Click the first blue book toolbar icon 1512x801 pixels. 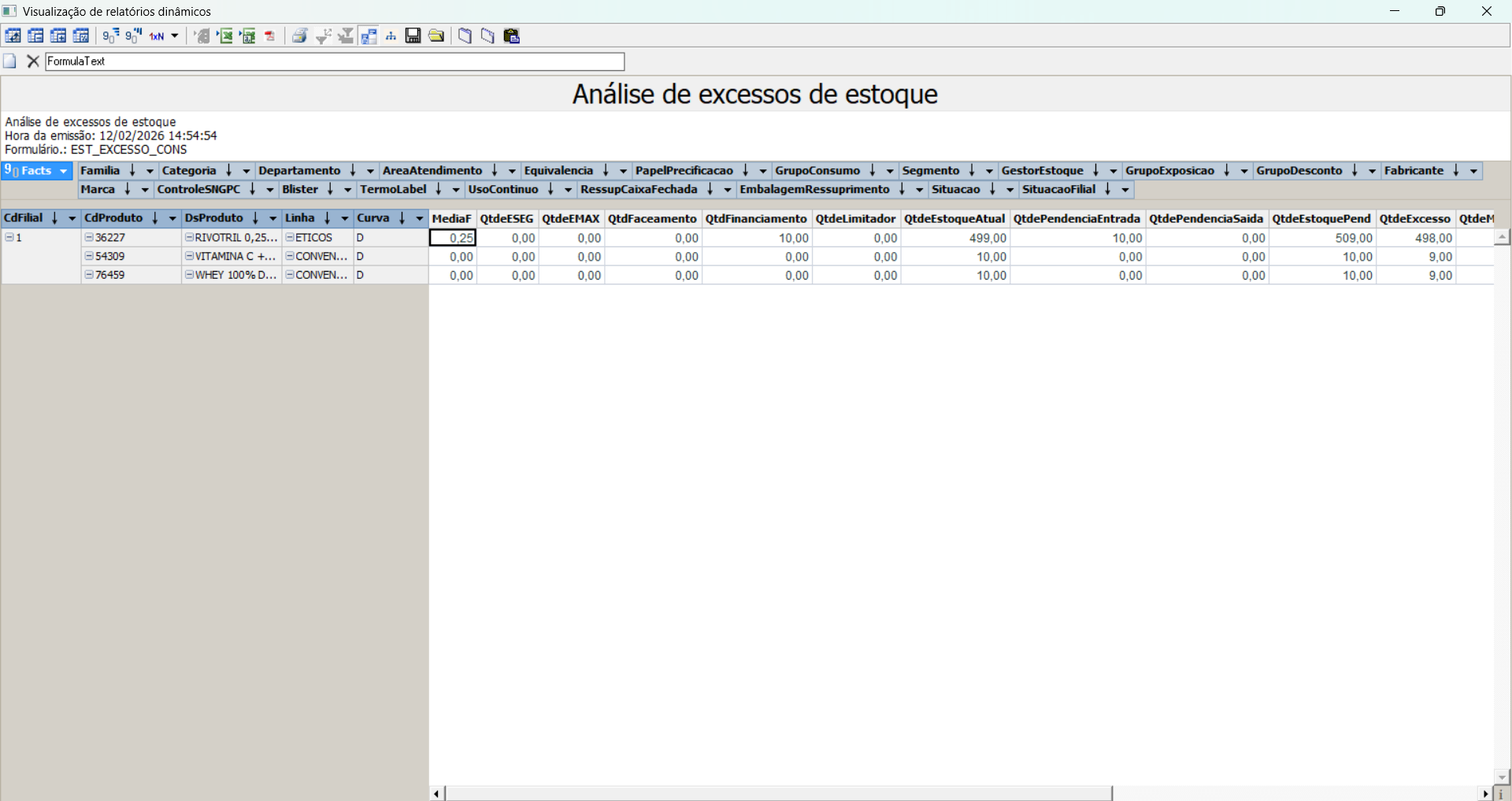tap(465, 35)
